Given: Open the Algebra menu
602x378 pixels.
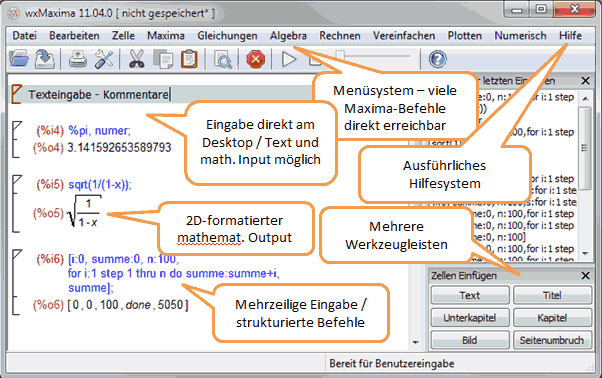Looking at the screenshot, I should (288, 36).
